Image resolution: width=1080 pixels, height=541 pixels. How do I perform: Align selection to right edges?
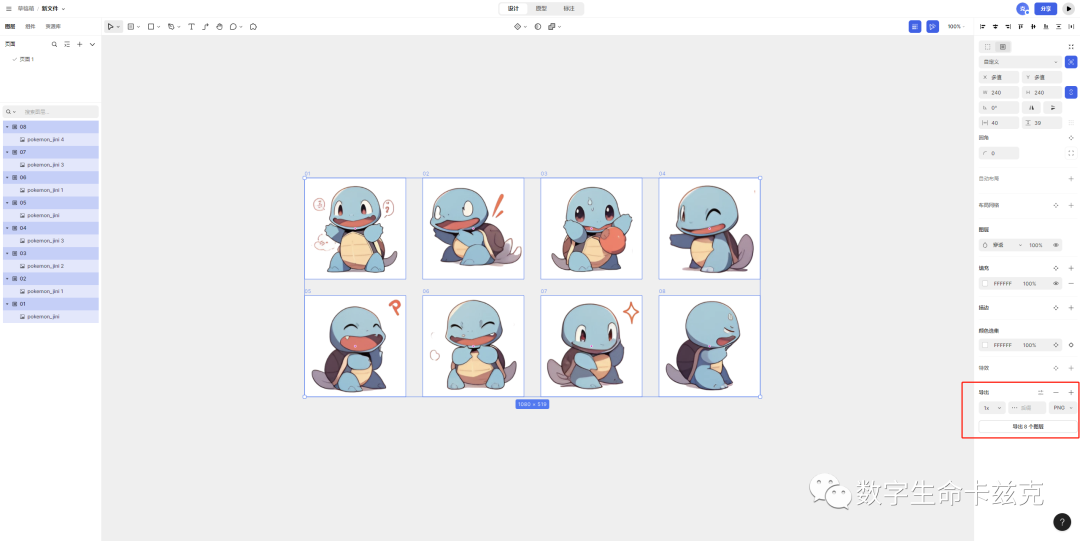(x=1008, y=27)
